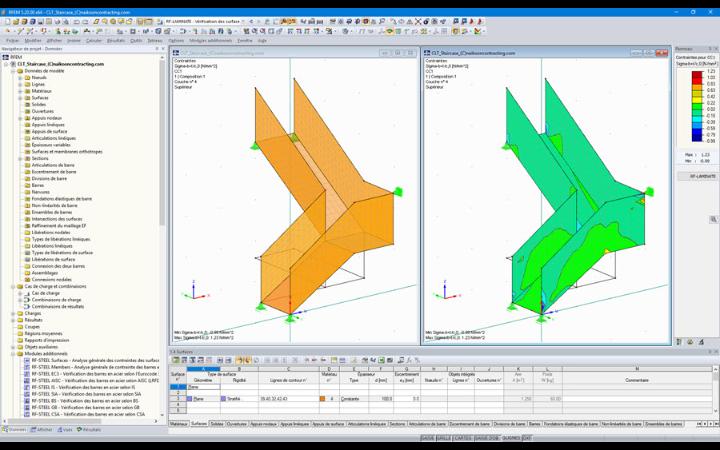Open the Données tab of navigator
This screenshot has width=720, height=450.
pos(15,430)
